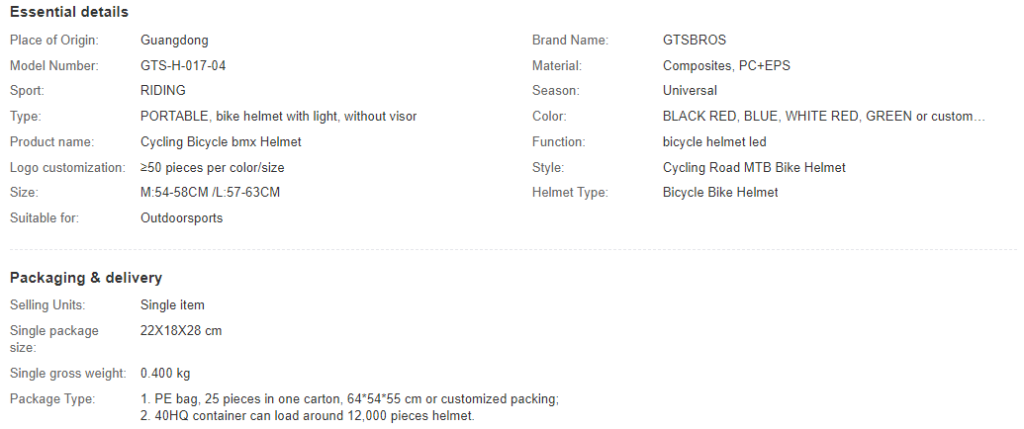Screen dimensions: 1024x429
Task: Click the 22X18X28 cm package size
Action: point(181,330)
